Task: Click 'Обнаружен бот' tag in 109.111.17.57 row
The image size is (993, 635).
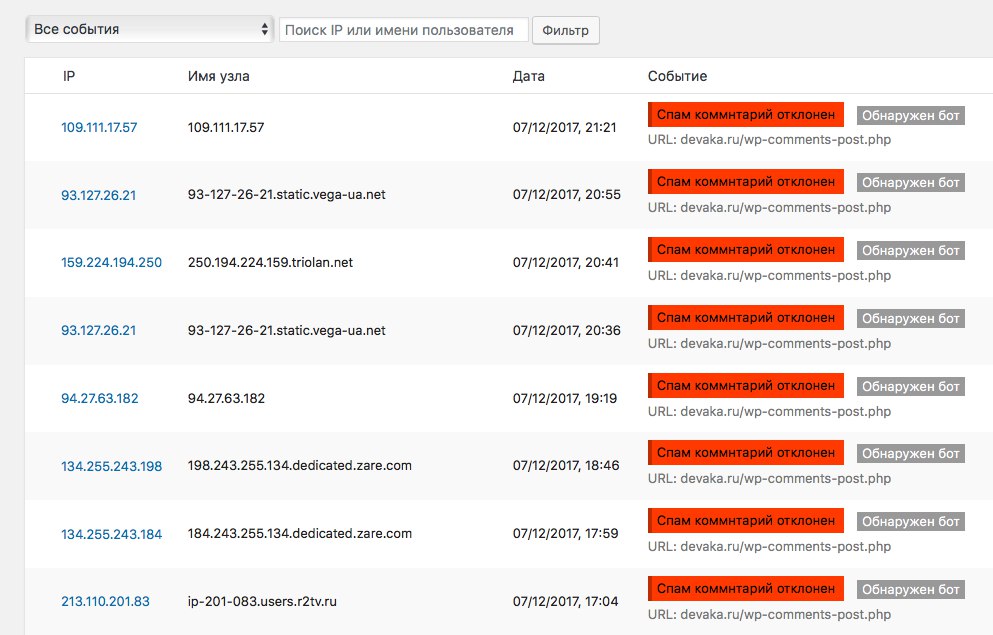Action: [x=911, y=115]
